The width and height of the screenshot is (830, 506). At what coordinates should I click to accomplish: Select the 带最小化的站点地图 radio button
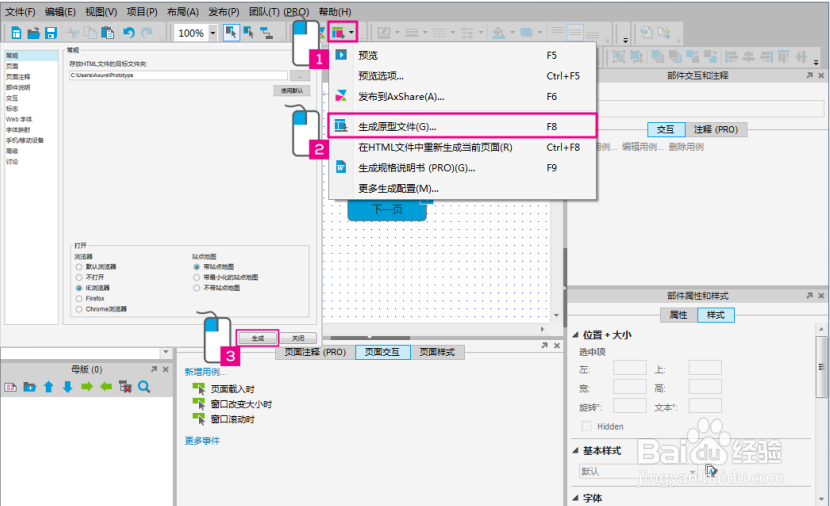[x=196, y=277]
